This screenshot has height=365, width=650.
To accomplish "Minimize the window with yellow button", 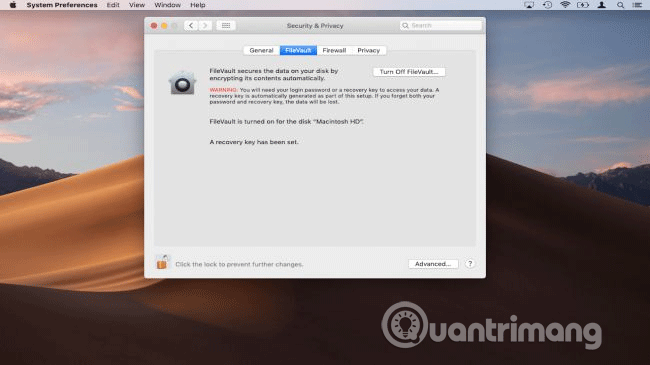I will [164, 25].
